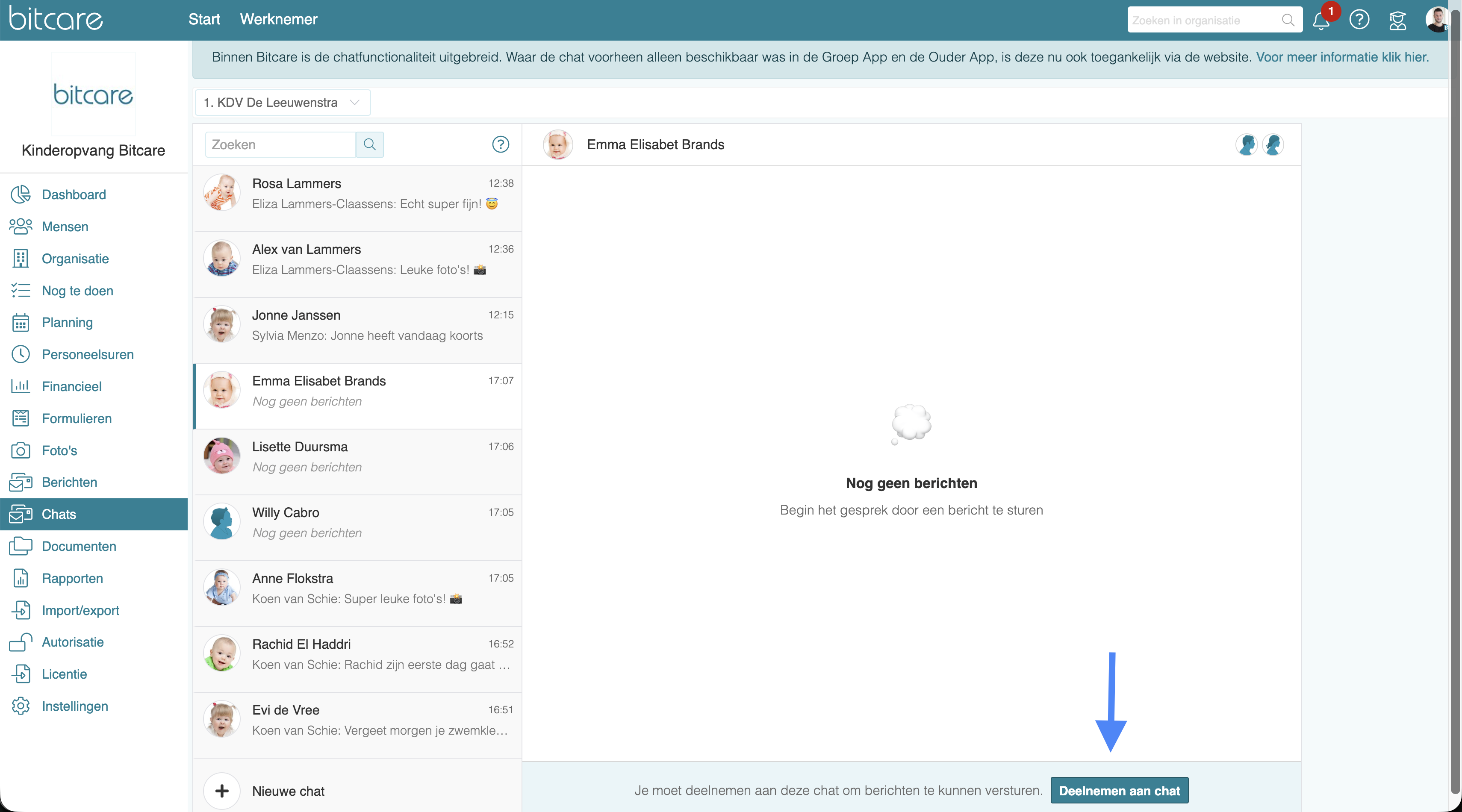Viewport: 1462px width, 812px height.
Task: Open the Rosa Lammers chat conversation
Action: 357,194
